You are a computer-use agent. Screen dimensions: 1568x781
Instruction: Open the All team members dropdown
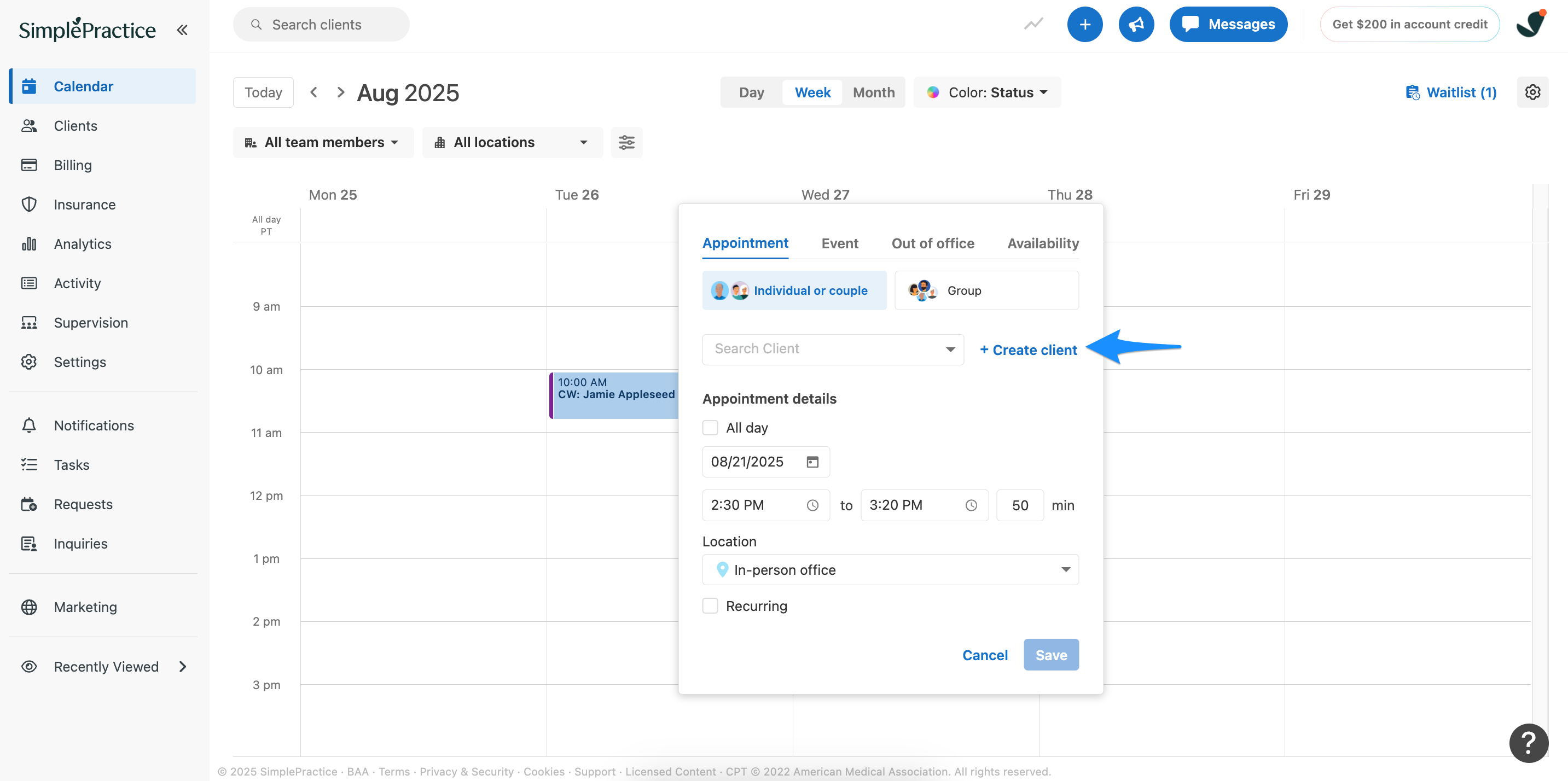pyautogui.click(x=323, y=142)
